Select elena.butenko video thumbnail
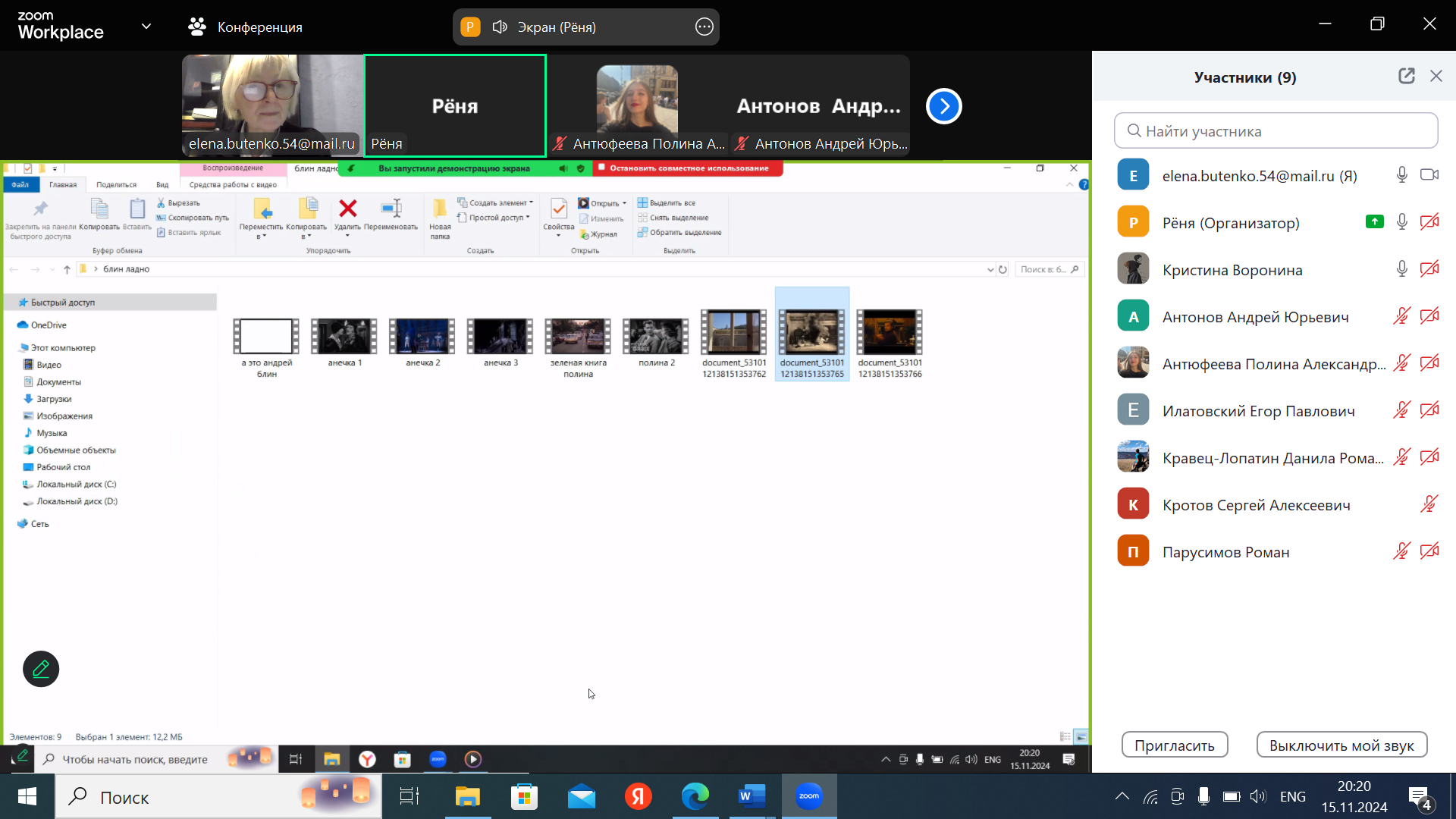Image resolution: width=1456 pixels, height=819 pixels. click(273, 105)
